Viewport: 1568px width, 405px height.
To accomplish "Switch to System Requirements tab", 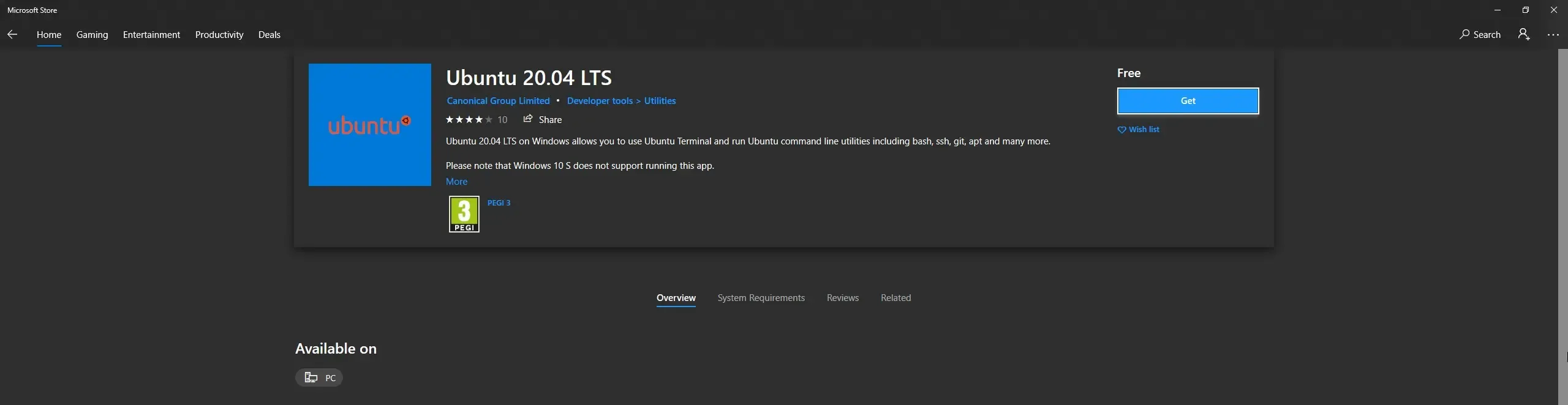I will pos(761,298).
